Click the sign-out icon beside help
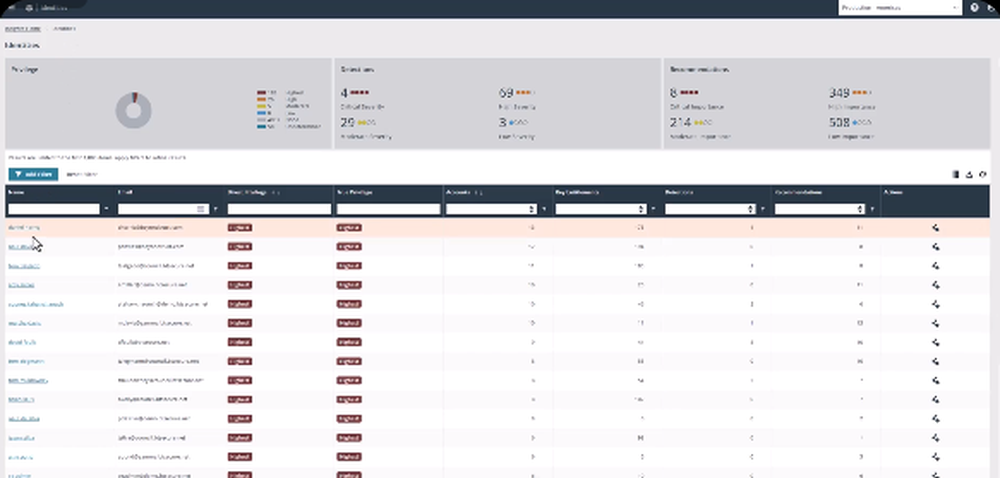Viewport: 1000px width, 478px height. point(990,8)
